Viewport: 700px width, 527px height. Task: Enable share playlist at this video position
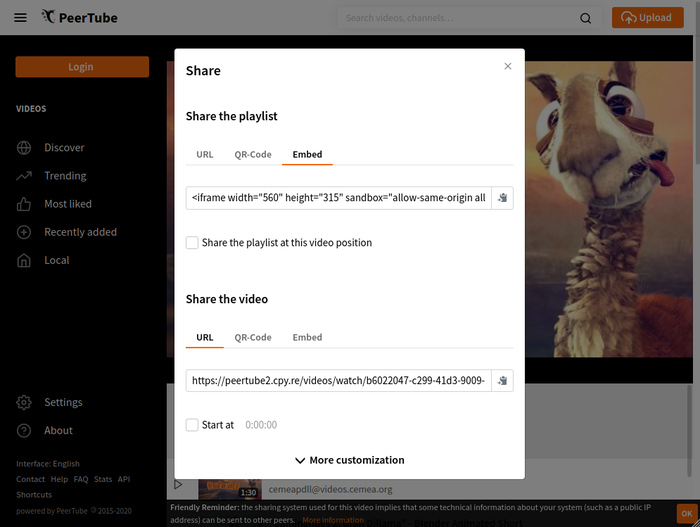pyautogui.click(x=192, y=243)
